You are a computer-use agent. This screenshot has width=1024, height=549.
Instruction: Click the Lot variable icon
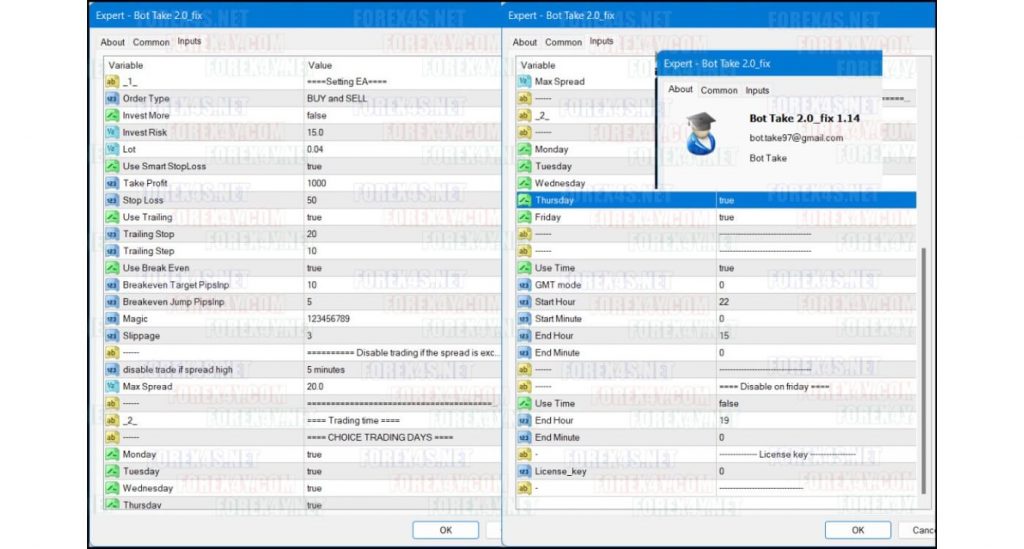112,149
